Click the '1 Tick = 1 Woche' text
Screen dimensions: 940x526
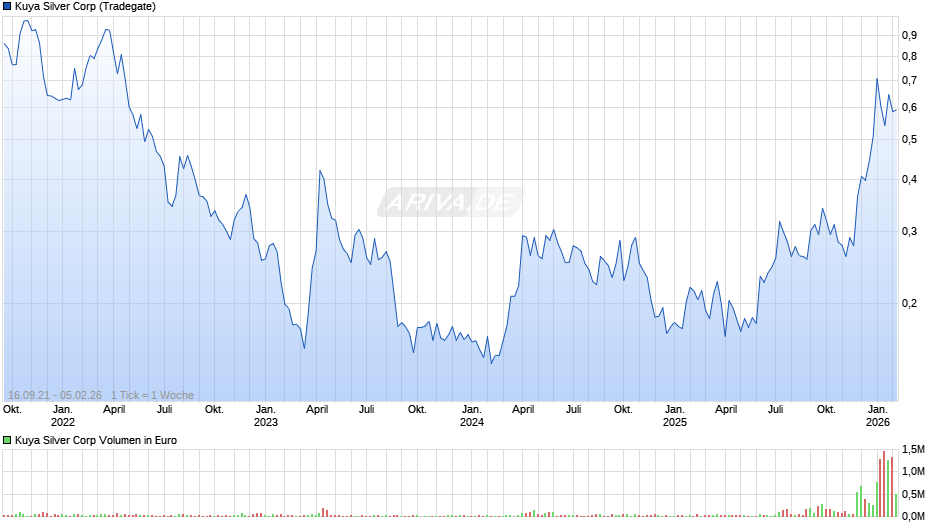pos(152,395)
